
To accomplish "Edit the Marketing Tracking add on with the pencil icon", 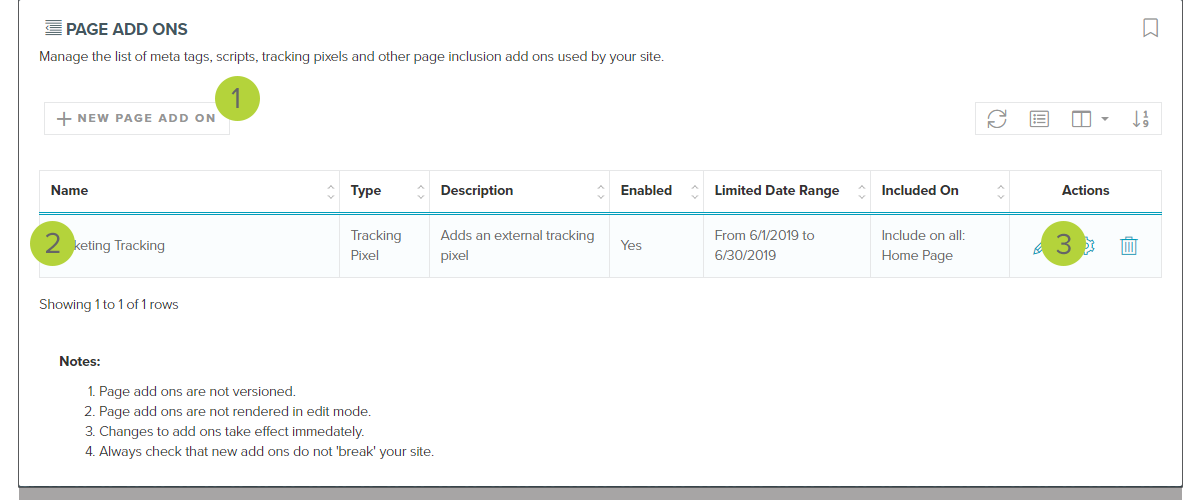I will coord(1039,246).
